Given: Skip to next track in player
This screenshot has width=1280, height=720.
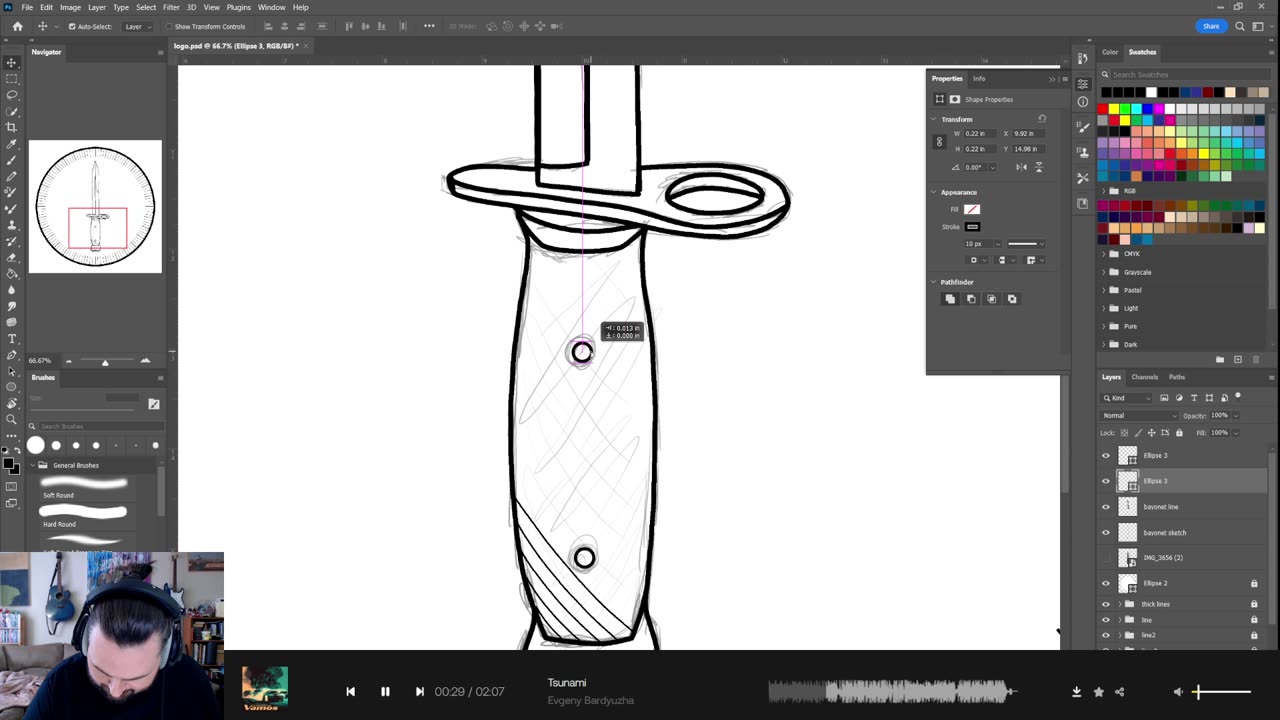Looking at the screenshot, I should (420, 691).
